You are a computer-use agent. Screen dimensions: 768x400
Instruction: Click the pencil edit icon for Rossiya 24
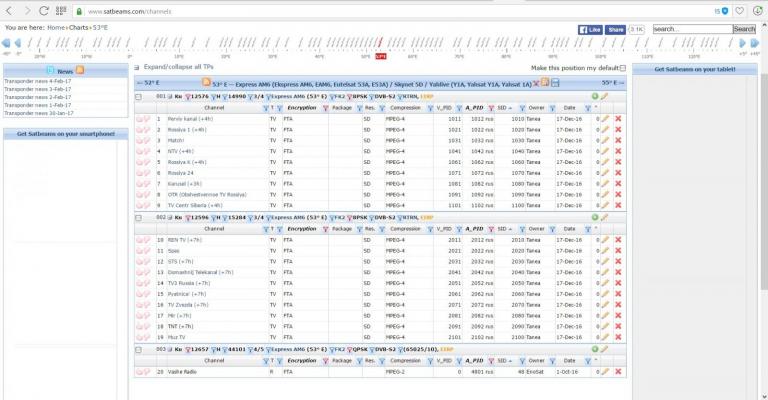(x=604, y=172)
